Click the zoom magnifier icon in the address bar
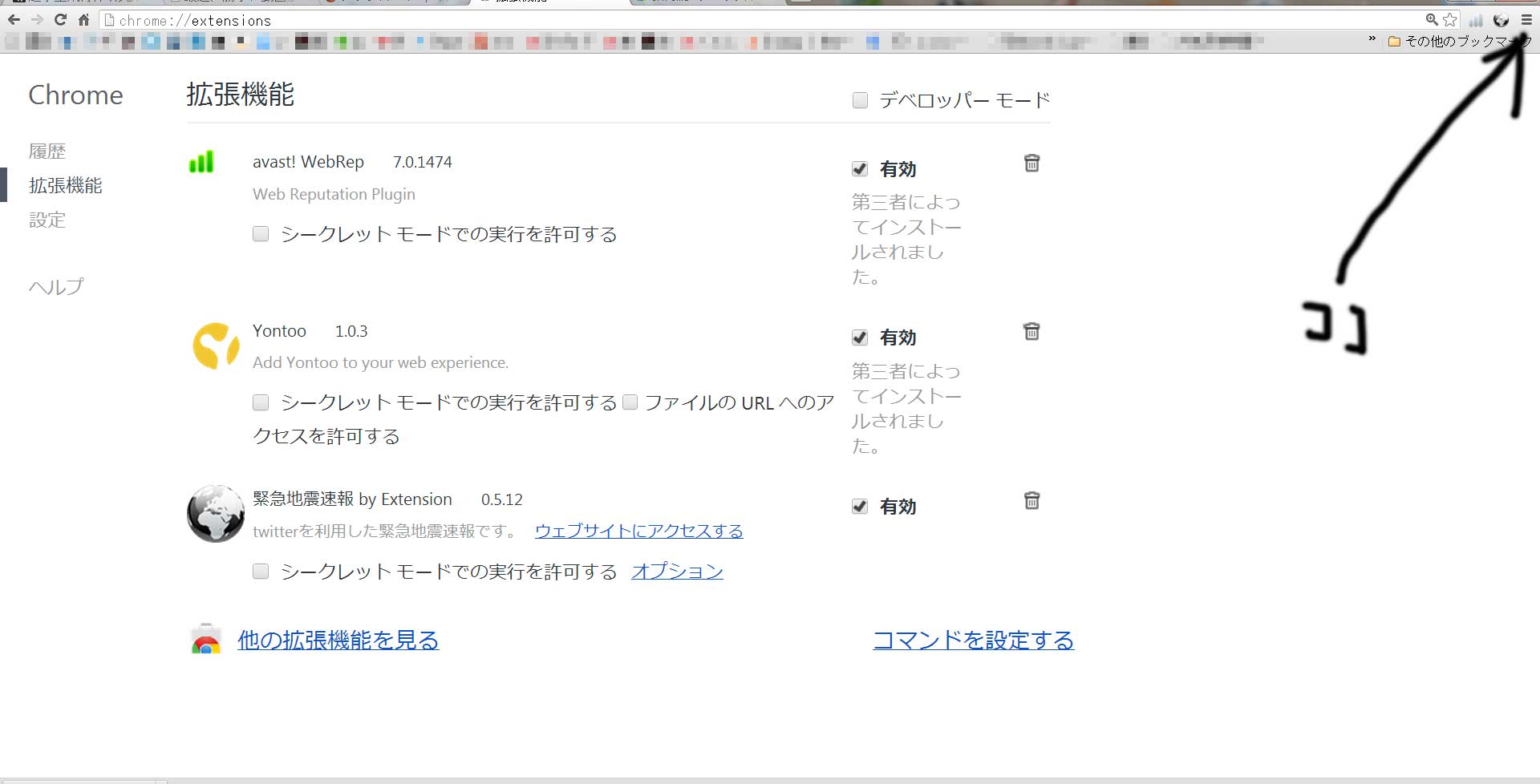 pyautogui.click(x=1432, y=19)
